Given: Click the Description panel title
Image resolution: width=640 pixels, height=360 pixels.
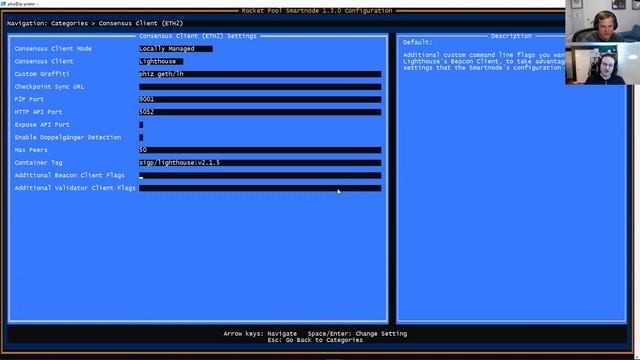Looking at the screenshot, I should click(511, 36).
